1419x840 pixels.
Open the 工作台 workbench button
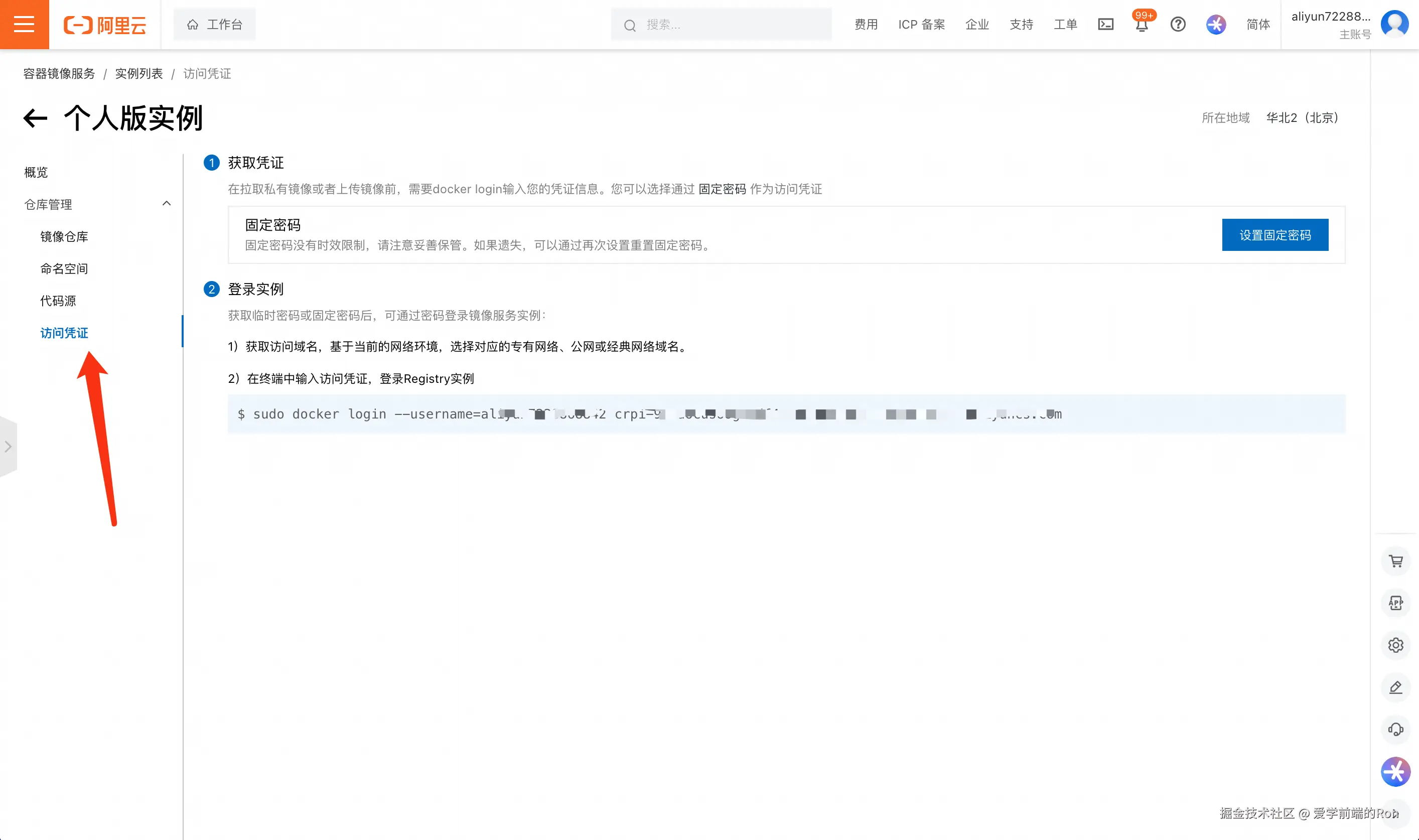(x=215, y=25)
